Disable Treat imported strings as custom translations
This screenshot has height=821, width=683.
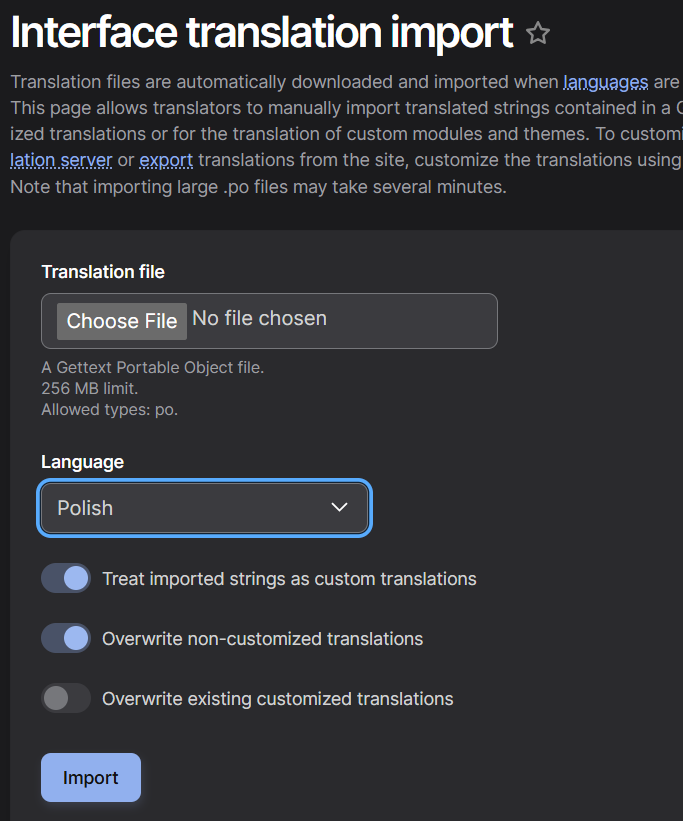click(65, 578)
